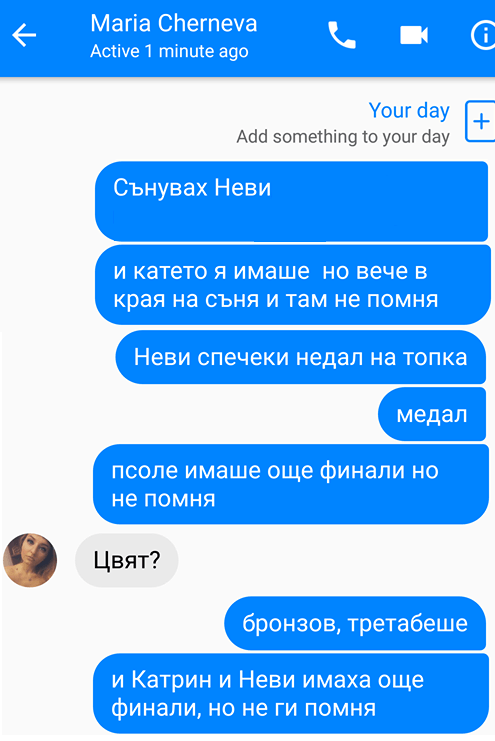495x741 pixels.
Task: Open conversation info via the info icon
Action: click(483, 35)
